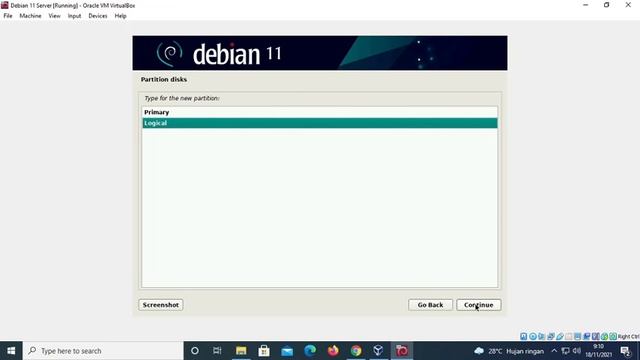
Task: Click the shared folders icon in VirtualBox status bar
Action: tap(569, 336)
